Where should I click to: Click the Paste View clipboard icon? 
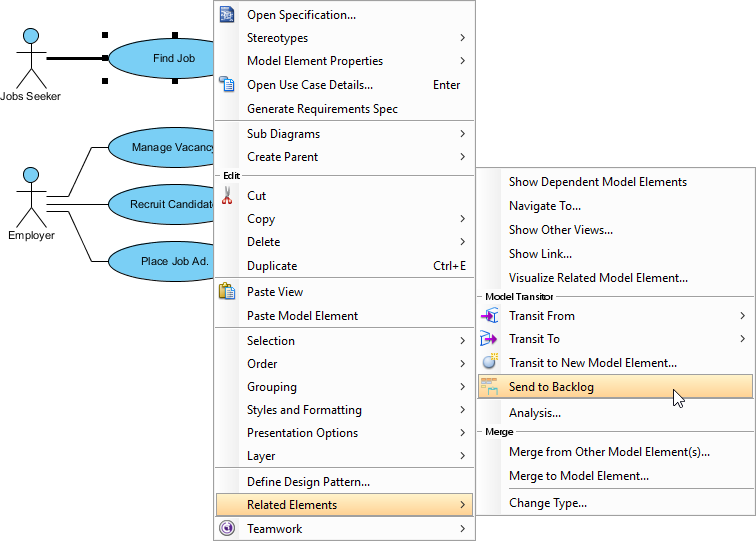(x=227, y=291)
